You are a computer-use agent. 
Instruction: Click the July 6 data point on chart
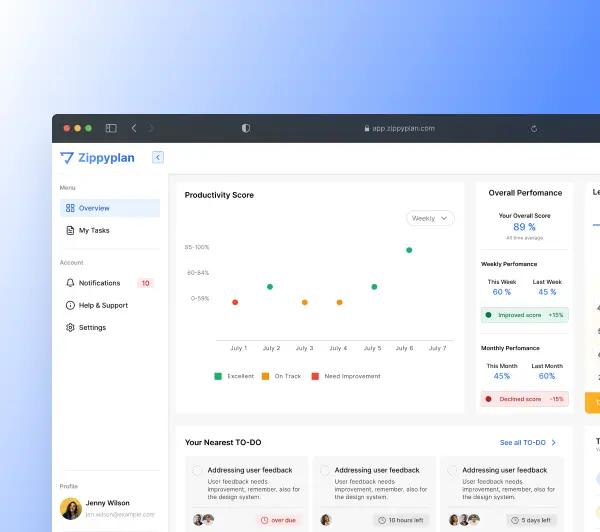[x=409, y=250]
